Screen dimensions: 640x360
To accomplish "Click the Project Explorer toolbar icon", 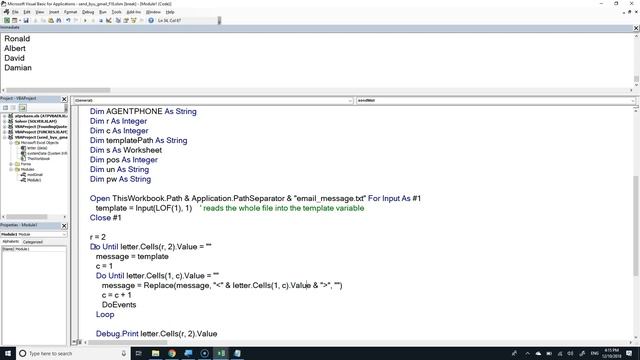I will (x=118, y=20).
